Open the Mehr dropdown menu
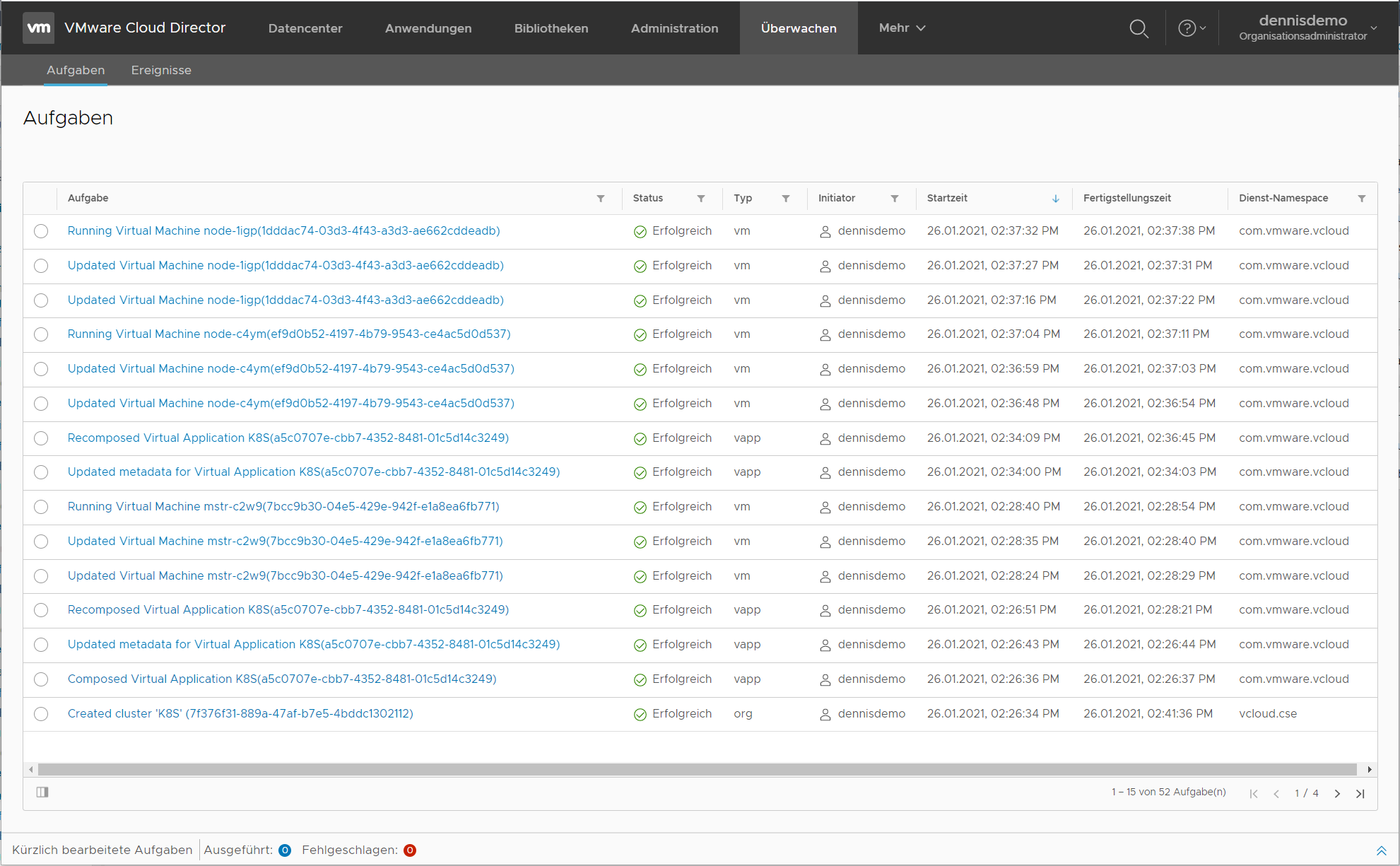This screenshot has width=1400, height=866. [902, 28]
